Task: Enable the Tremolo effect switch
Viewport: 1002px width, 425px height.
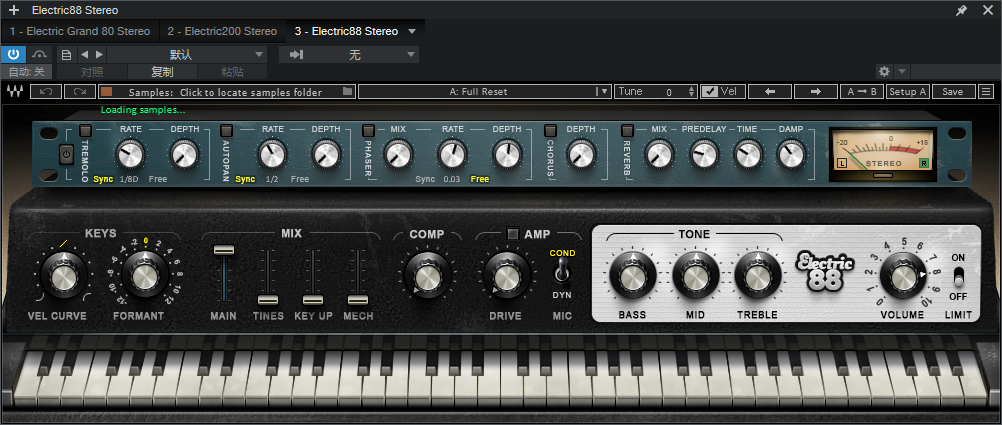Action: pyautogui.click(x=84, y=130)
